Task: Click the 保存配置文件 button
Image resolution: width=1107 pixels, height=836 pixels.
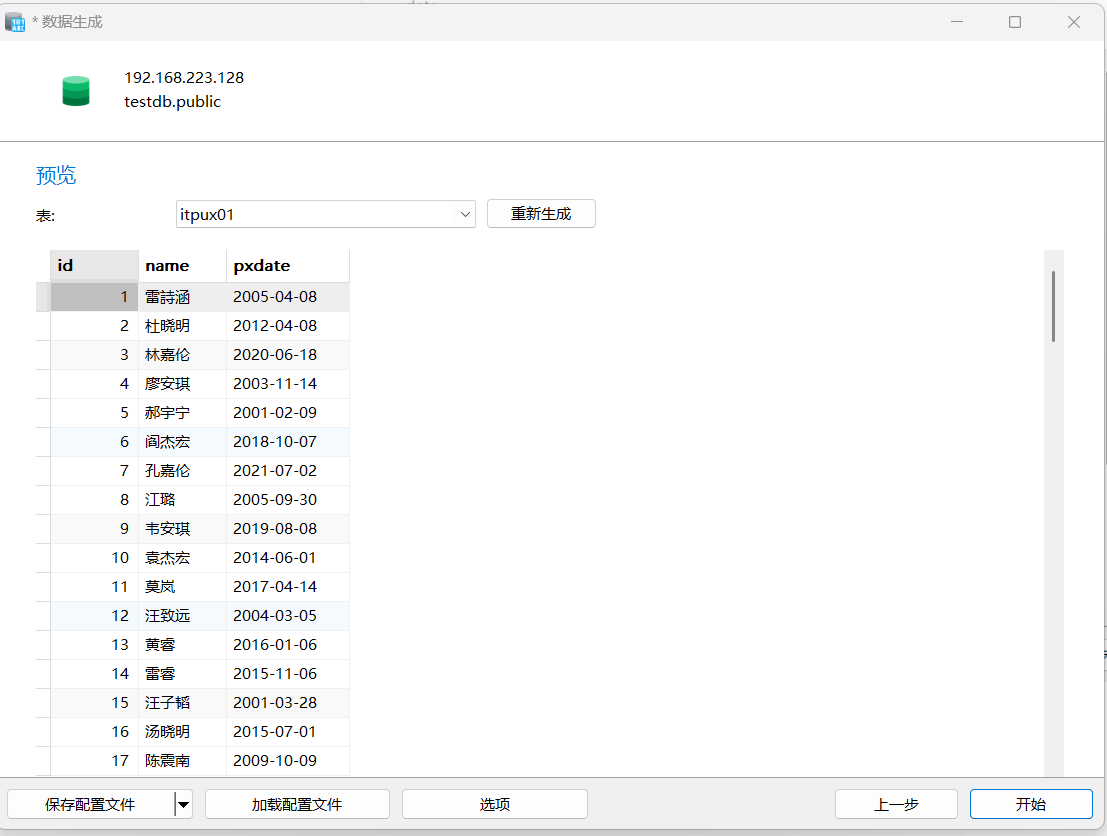Action: (x=90, y=804)
